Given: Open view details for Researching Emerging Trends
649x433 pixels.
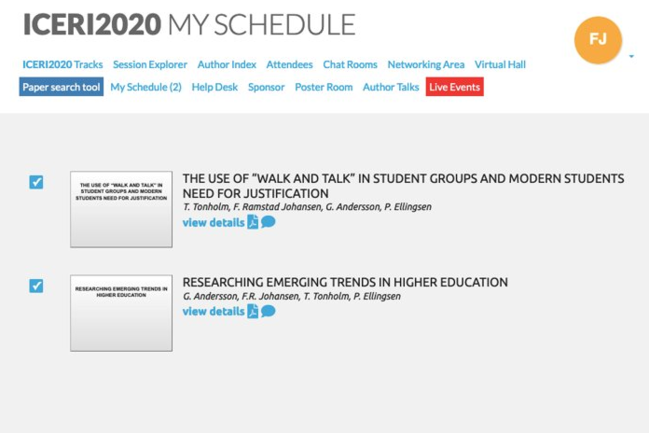Looking at the screenshot, I should pos(214,311).
